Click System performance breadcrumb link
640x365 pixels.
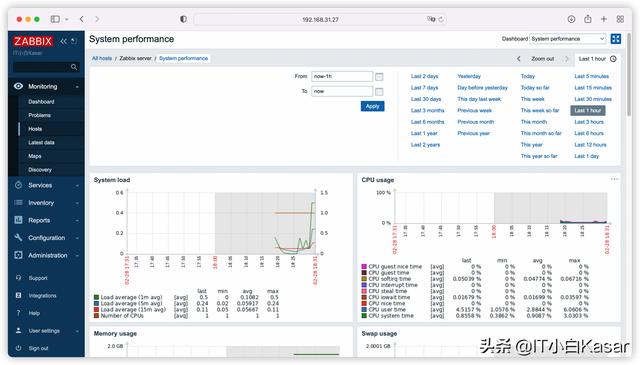tap(183, 58)
